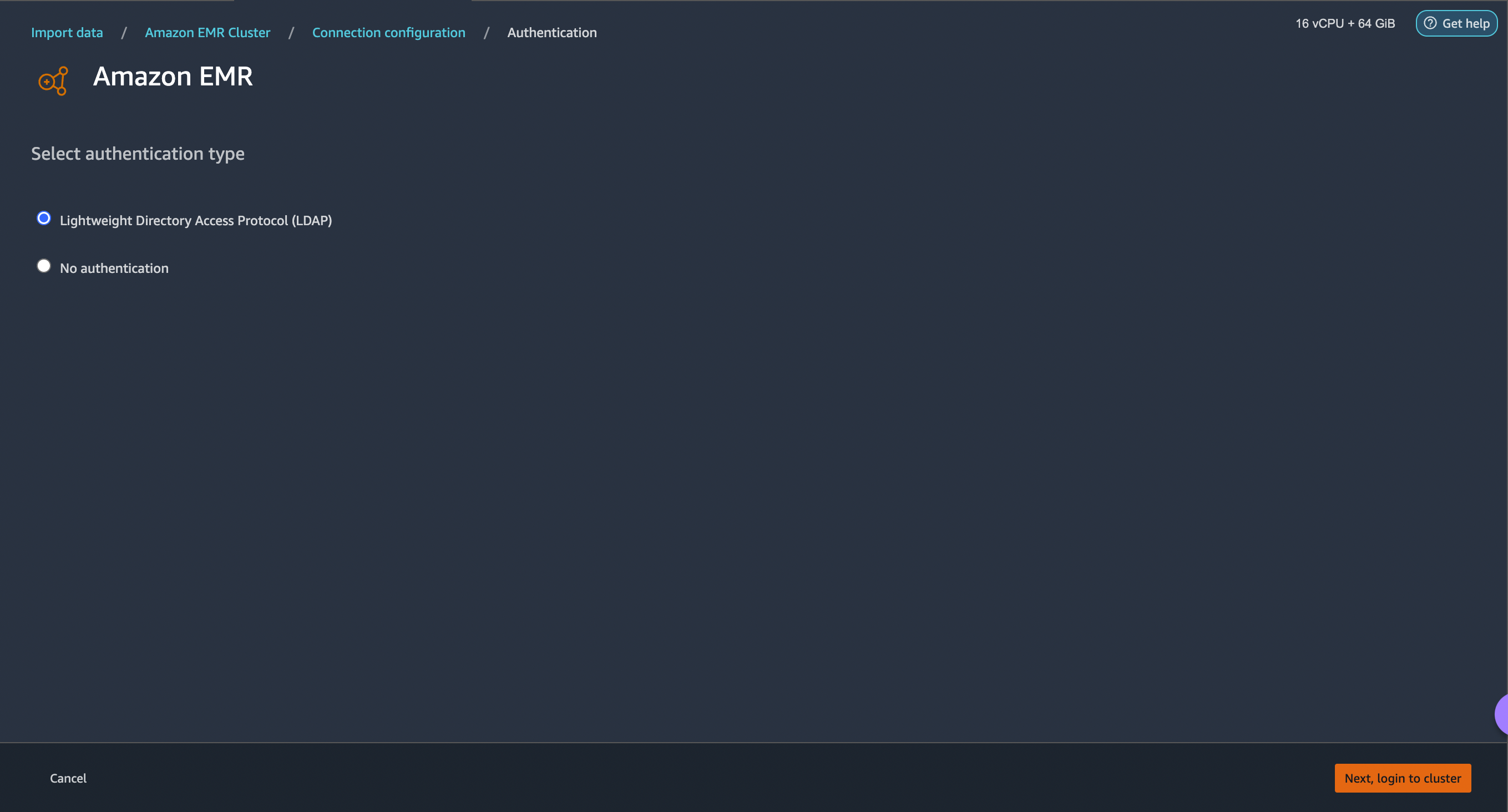
Task: Select the No authentication radio button
Action: point(44,266)
